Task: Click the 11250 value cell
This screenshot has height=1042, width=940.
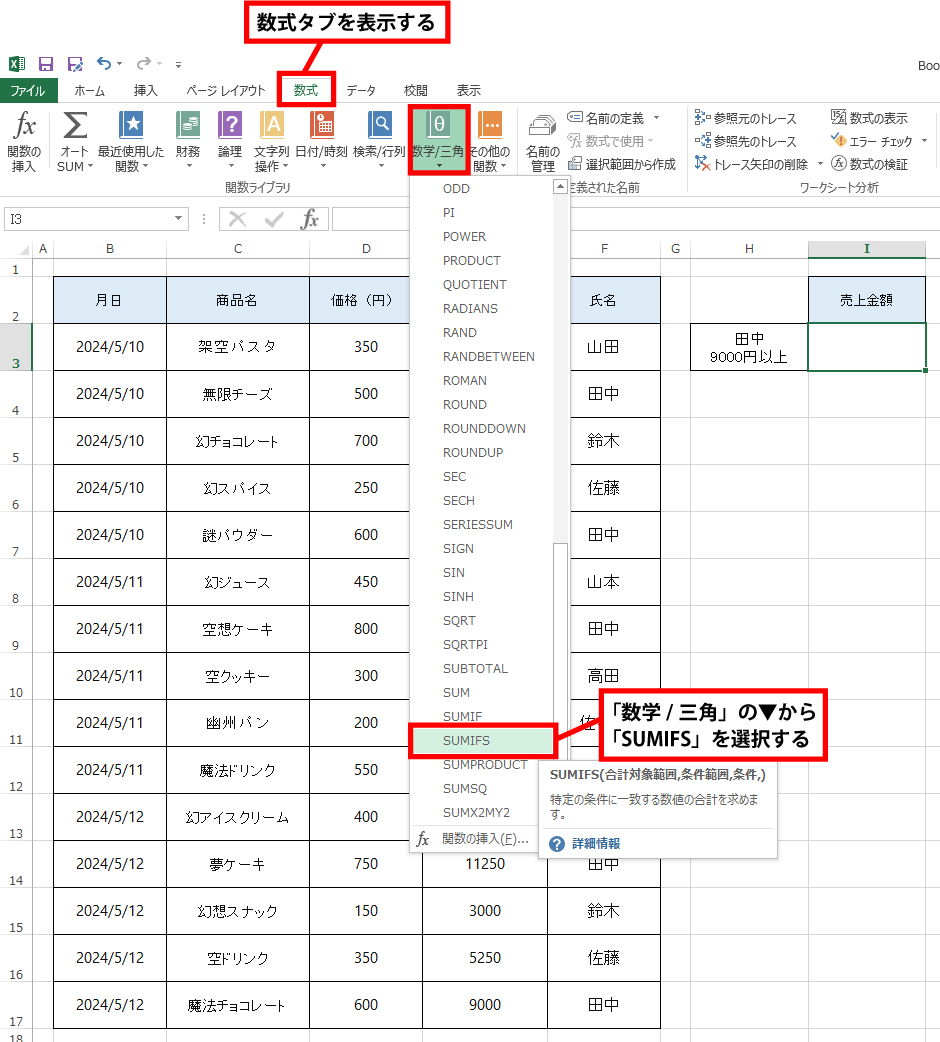Action: click(x=484, y=864)
